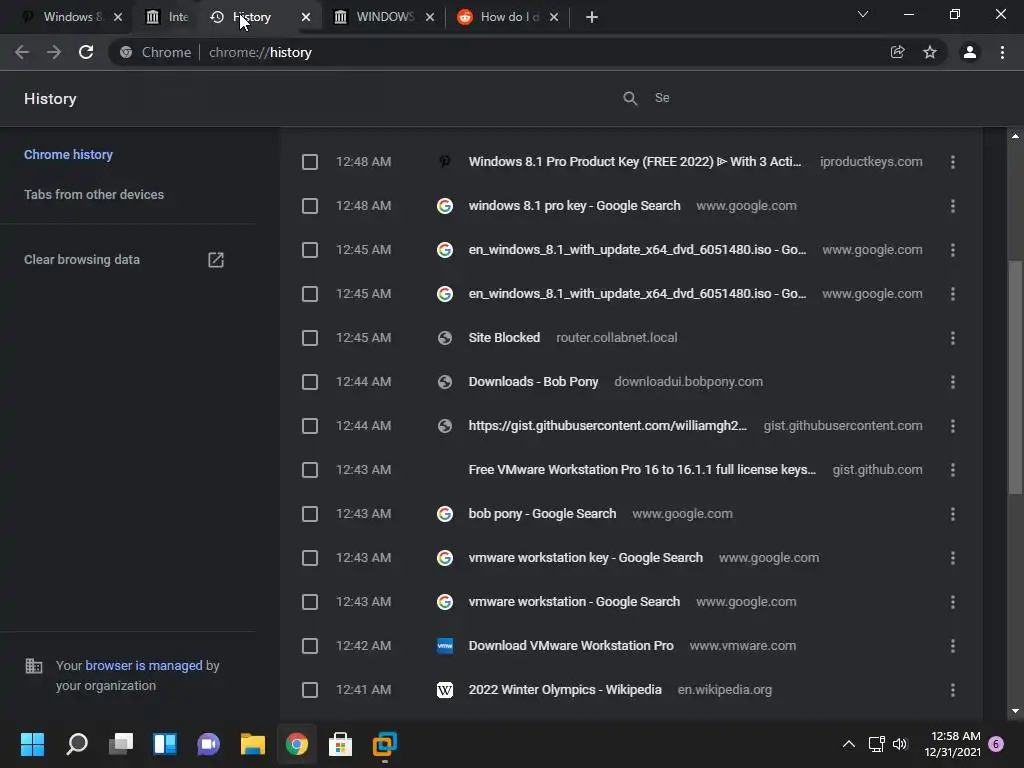Open Clear browsing data external link icon
The image size is (1024, 768).
click(216, 260)
